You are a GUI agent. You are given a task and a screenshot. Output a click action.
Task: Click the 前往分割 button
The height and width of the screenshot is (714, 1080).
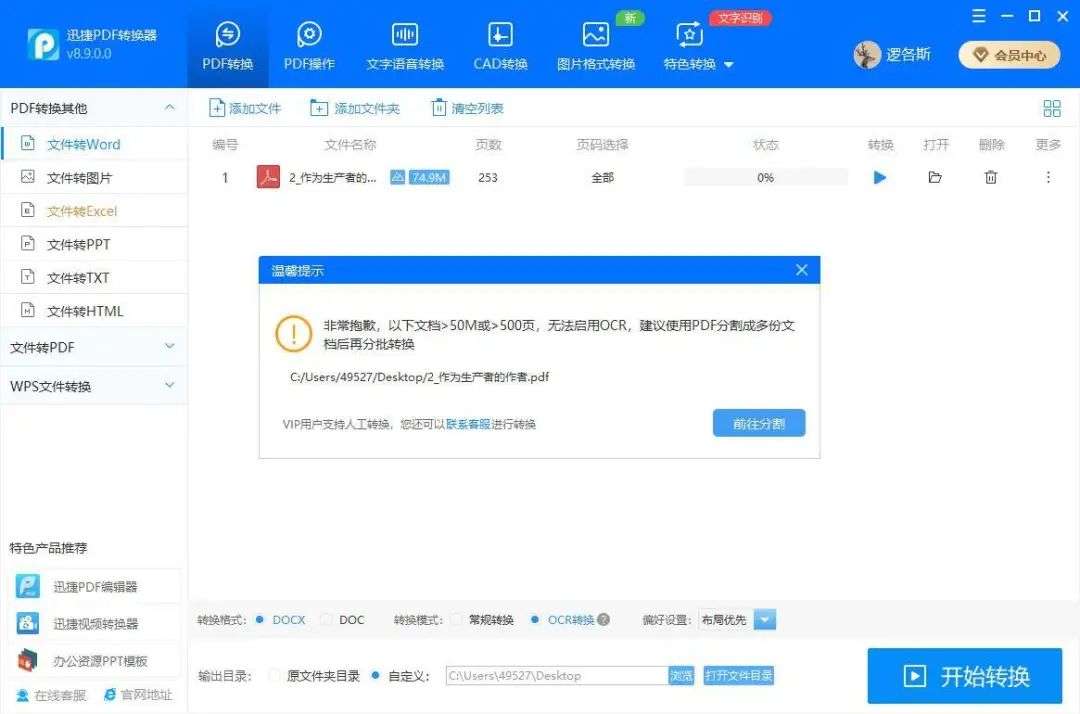point(759,423)
